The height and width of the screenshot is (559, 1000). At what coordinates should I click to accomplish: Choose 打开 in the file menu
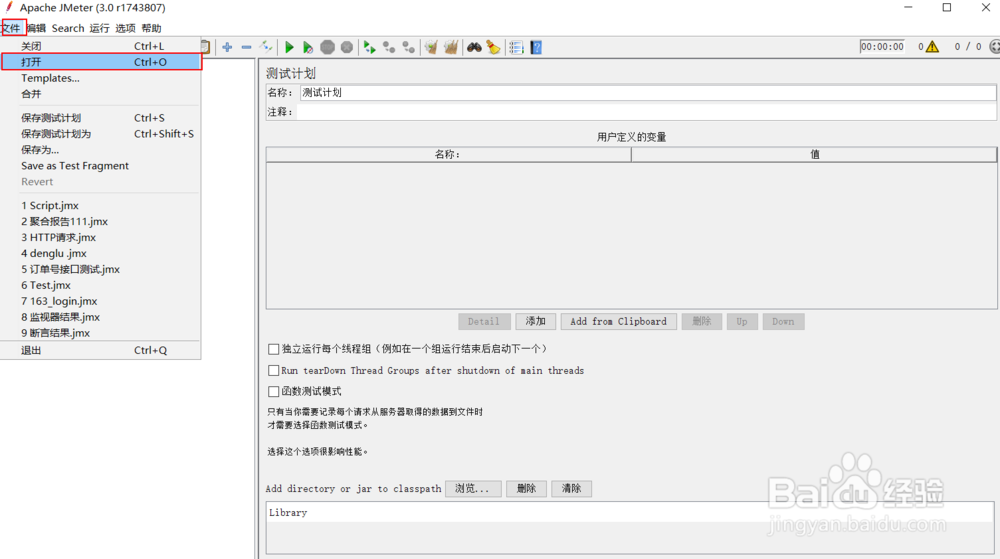[101, 62]
